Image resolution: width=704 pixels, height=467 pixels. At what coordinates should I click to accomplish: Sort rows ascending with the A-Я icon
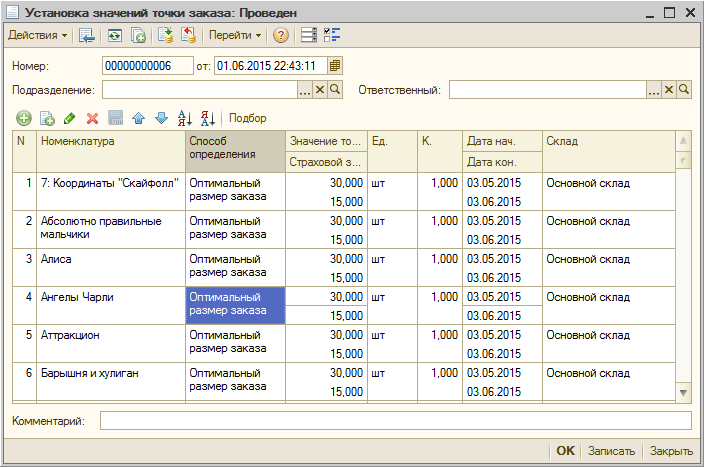click(184, 118)
